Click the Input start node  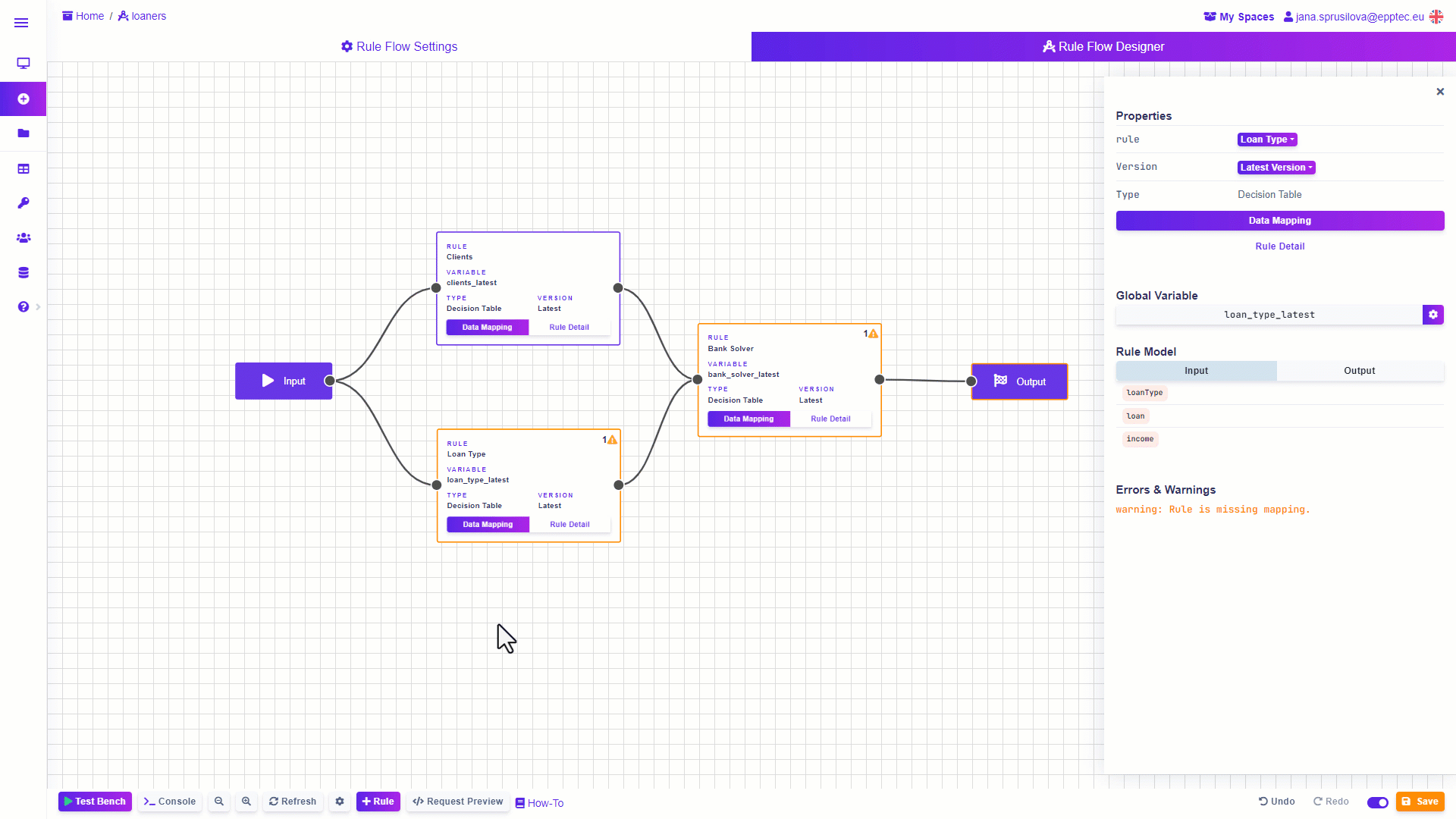pos(284,381)
